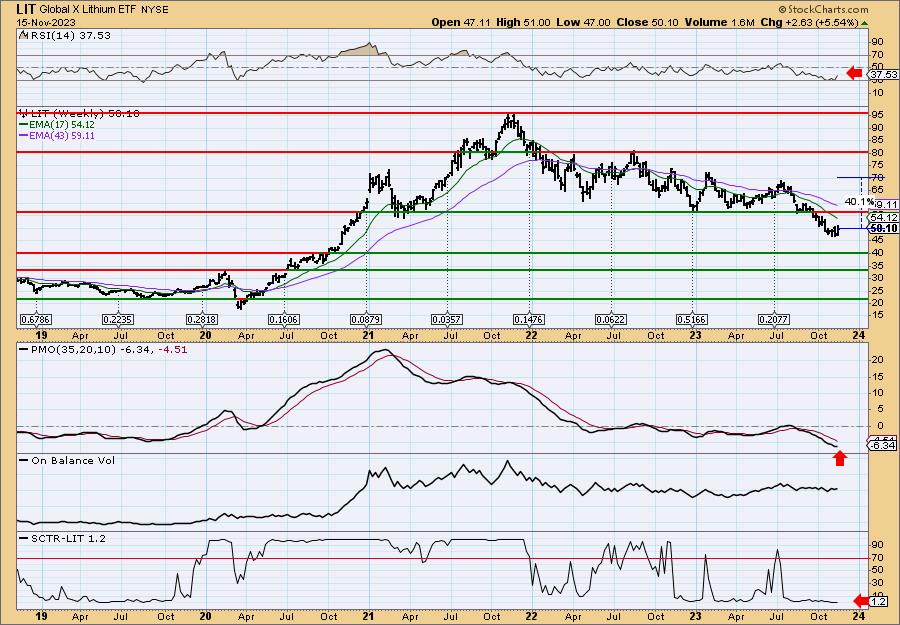
Task: Click the 0.2818 value box
Action: click(201, 319)
